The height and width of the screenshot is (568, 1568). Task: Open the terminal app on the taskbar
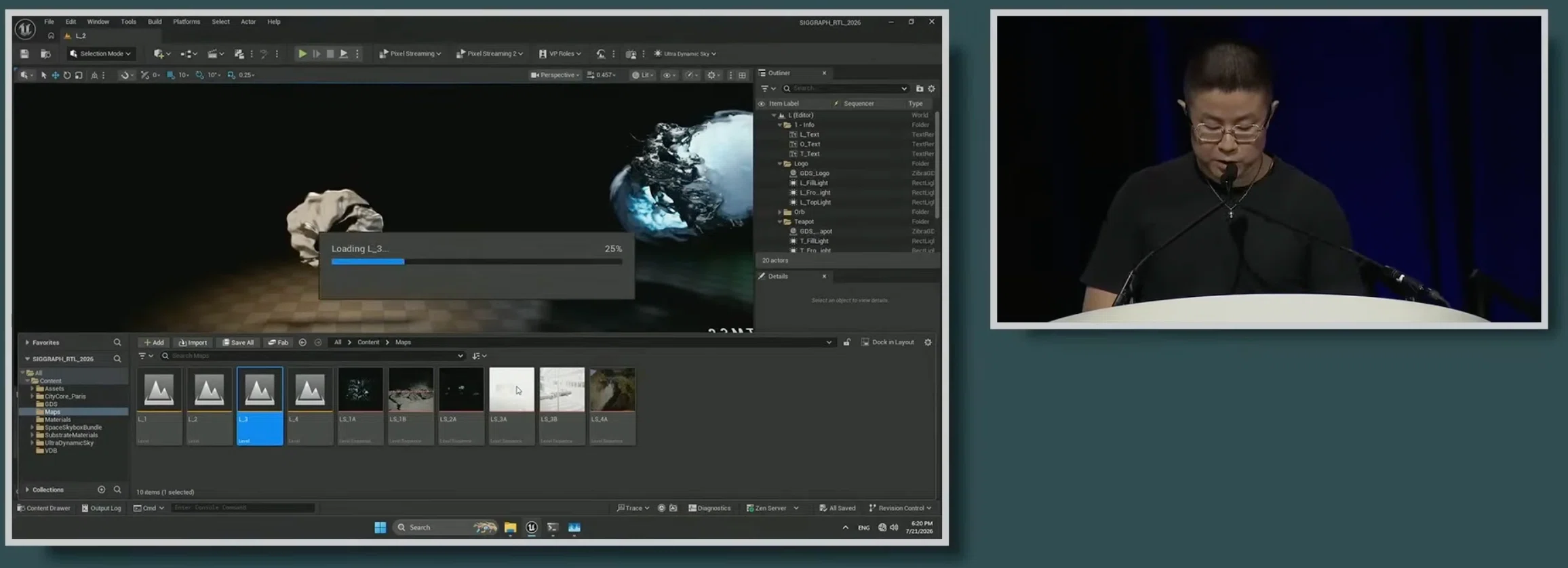553,527
